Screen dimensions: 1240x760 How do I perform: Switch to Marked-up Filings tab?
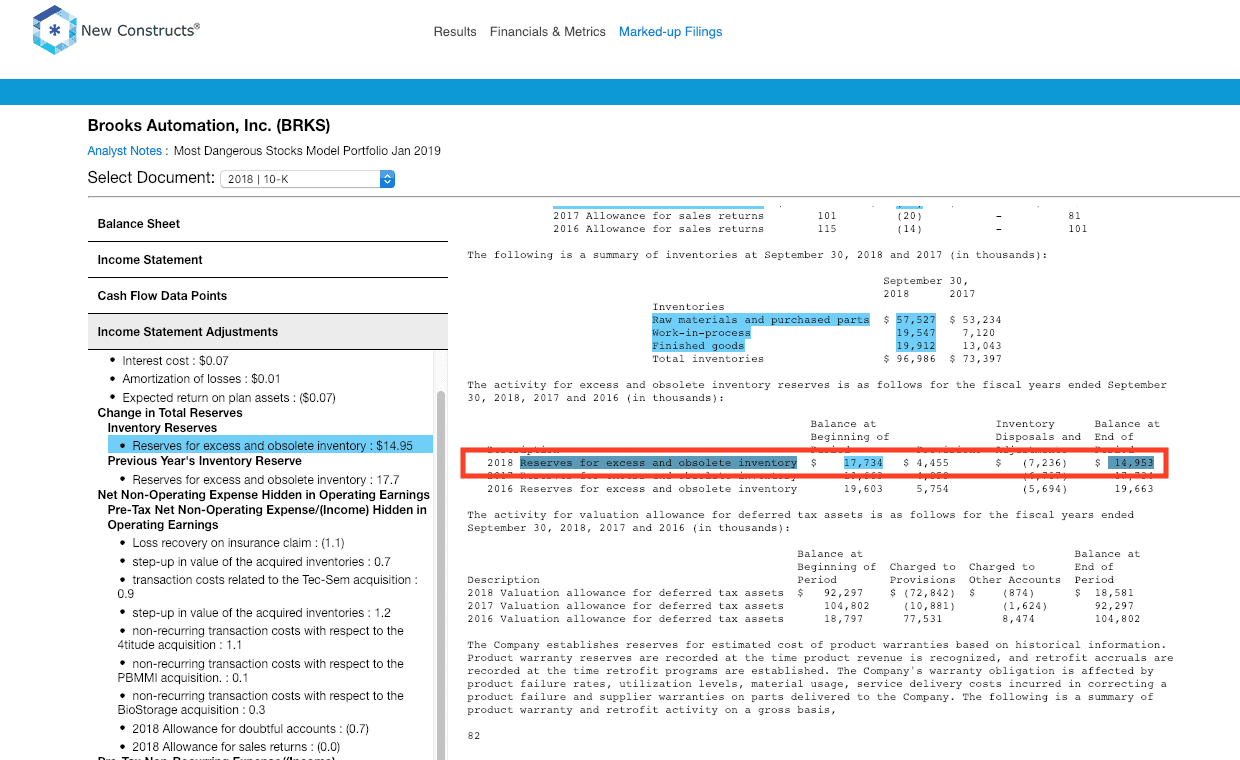(x=670, y=32)
